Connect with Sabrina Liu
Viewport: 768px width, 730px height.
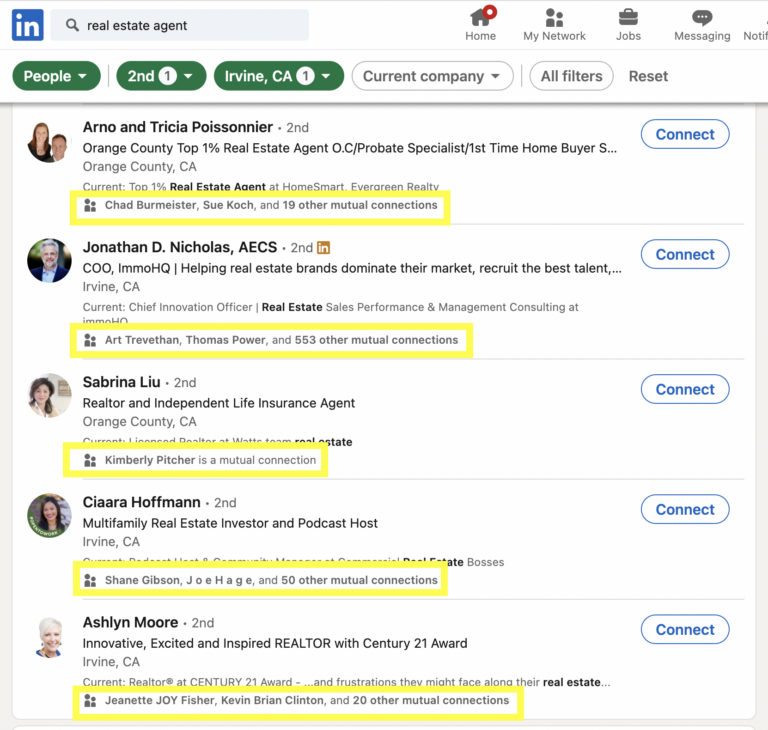click(x=685, y=389)
